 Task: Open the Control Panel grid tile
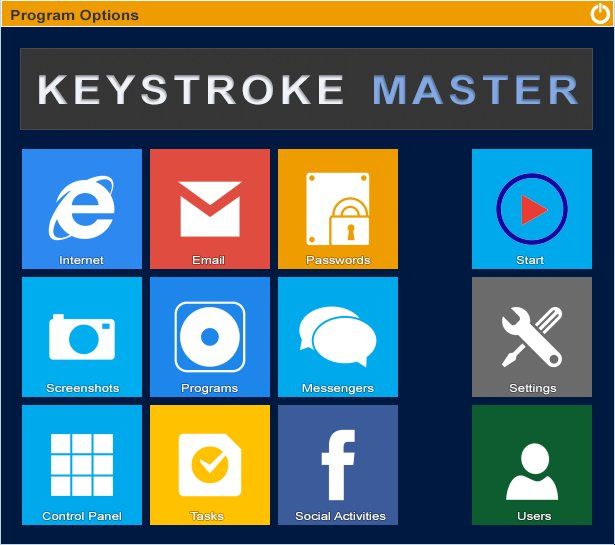pyautogui.click(x=82, y=465)
